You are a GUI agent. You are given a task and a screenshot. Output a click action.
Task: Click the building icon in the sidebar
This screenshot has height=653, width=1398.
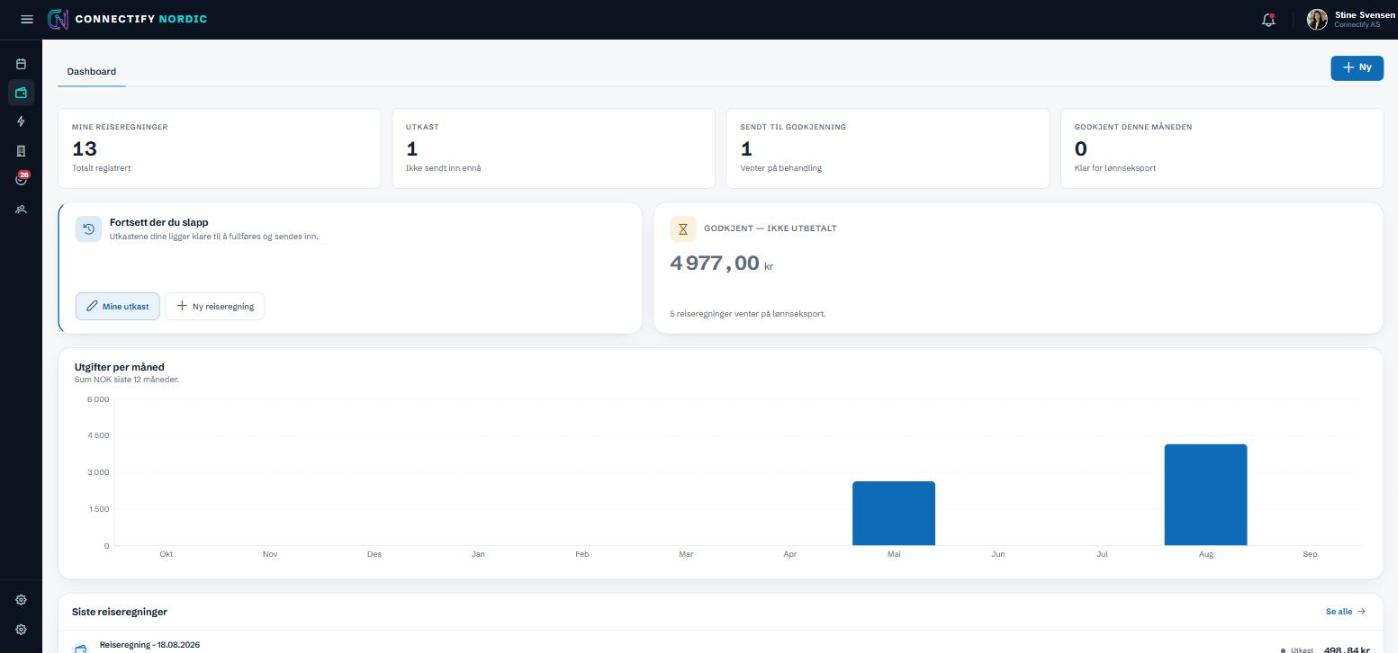(21, 150)
